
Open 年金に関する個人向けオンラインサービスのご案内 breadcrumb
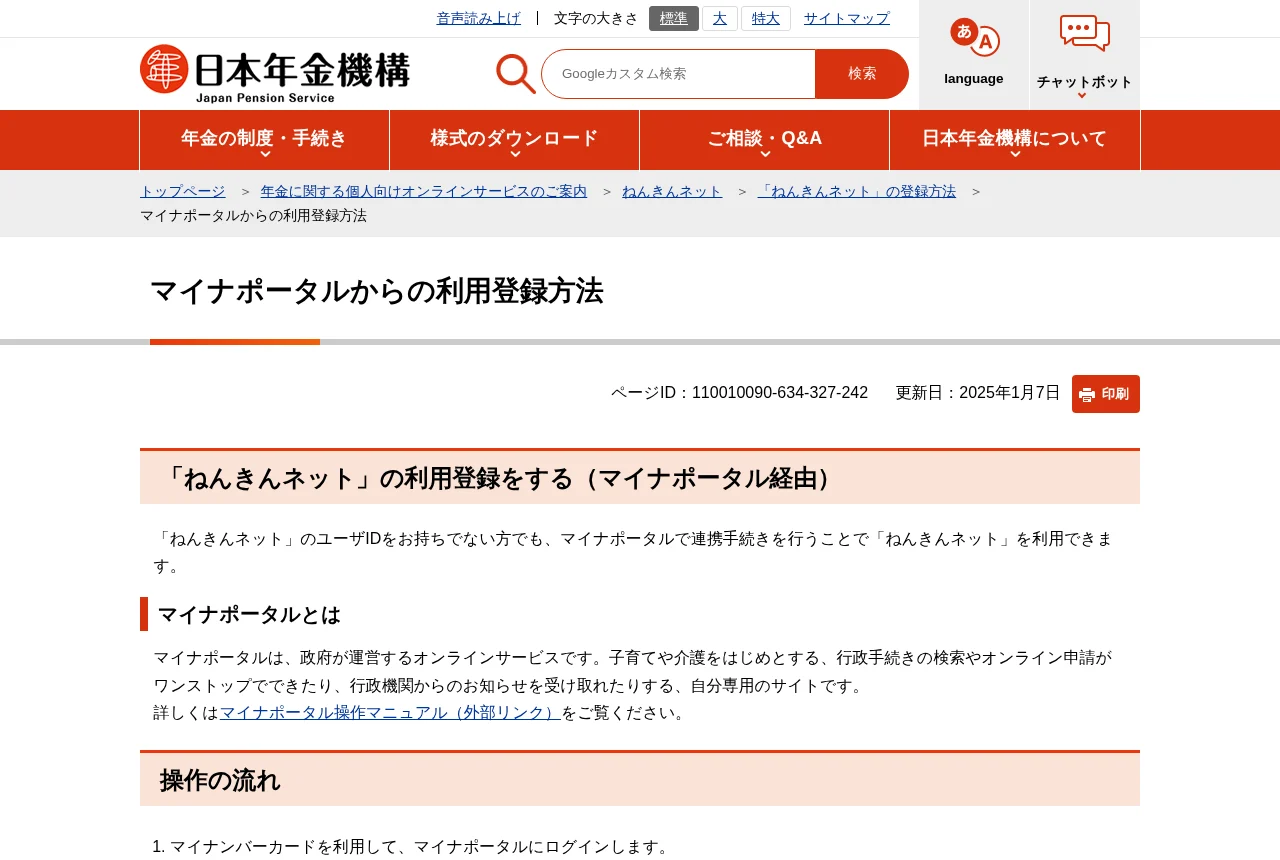point(424,191)
